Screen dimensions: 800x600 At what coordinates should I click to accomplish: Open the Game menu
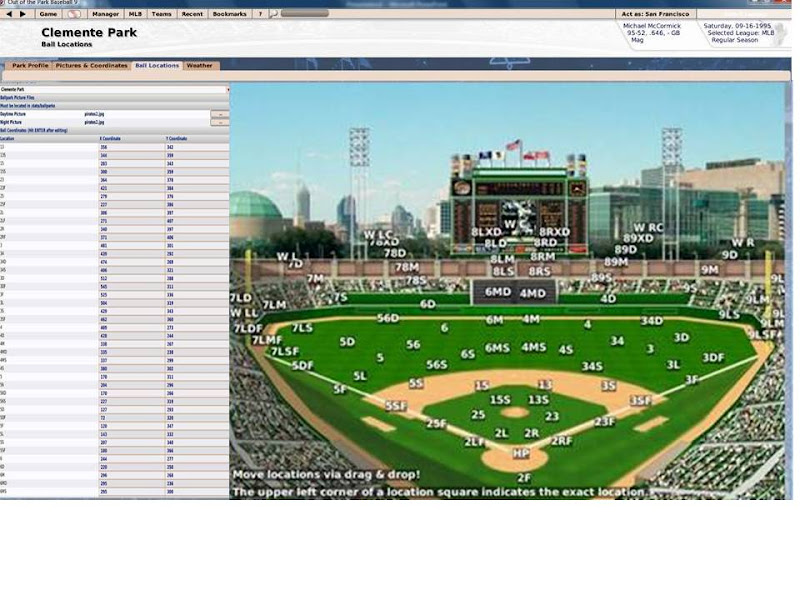coord(48,14)
